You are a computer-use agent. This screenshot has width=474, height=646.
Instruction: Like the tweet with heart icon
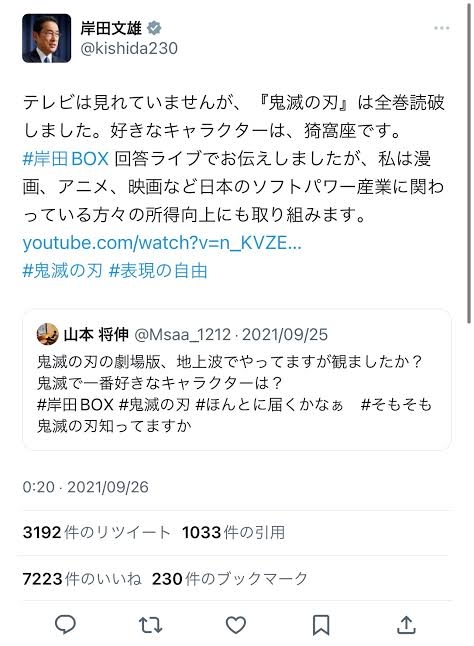tap(236, 625)
